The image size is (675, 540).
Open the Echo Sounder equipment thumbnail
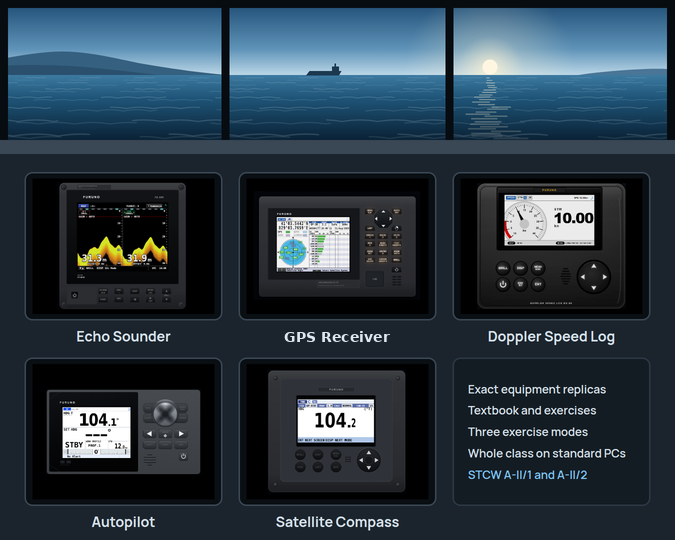(123, 246)
